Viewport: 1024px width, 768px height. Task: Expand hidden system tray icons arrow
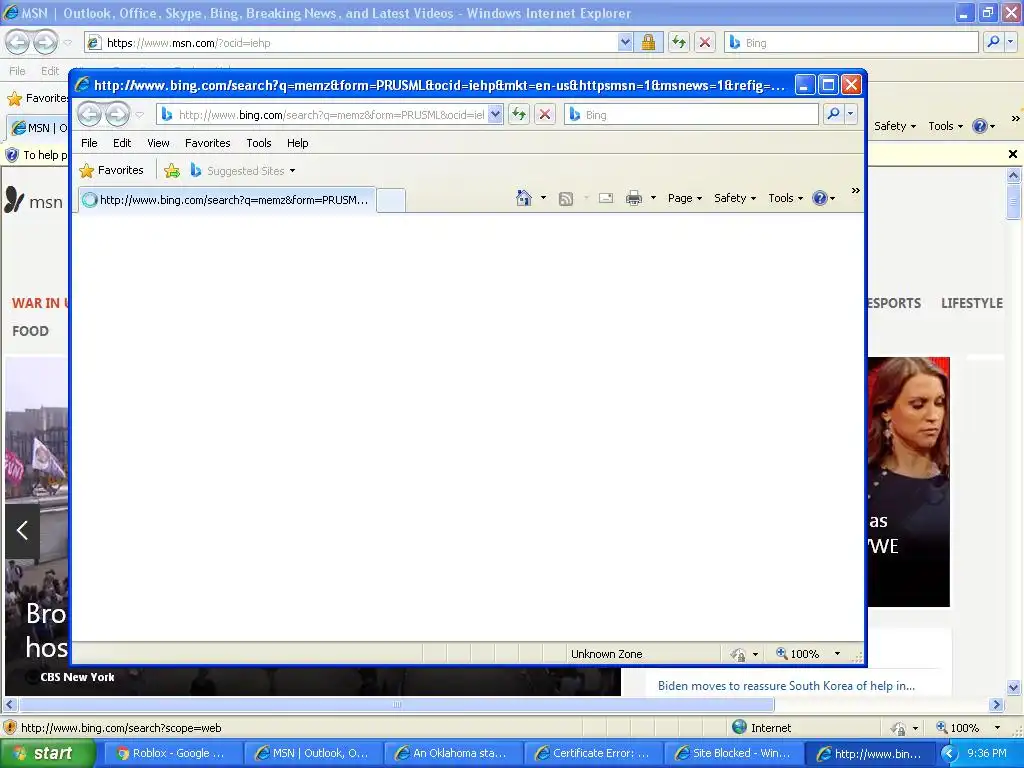click(949, 754)
